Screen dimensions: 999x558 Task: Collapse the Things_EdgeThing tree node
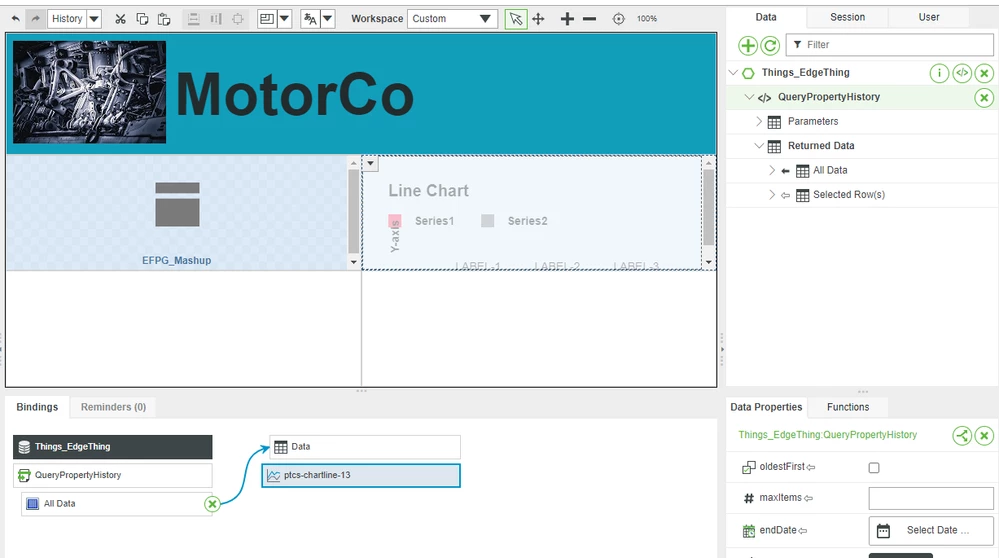733,73
